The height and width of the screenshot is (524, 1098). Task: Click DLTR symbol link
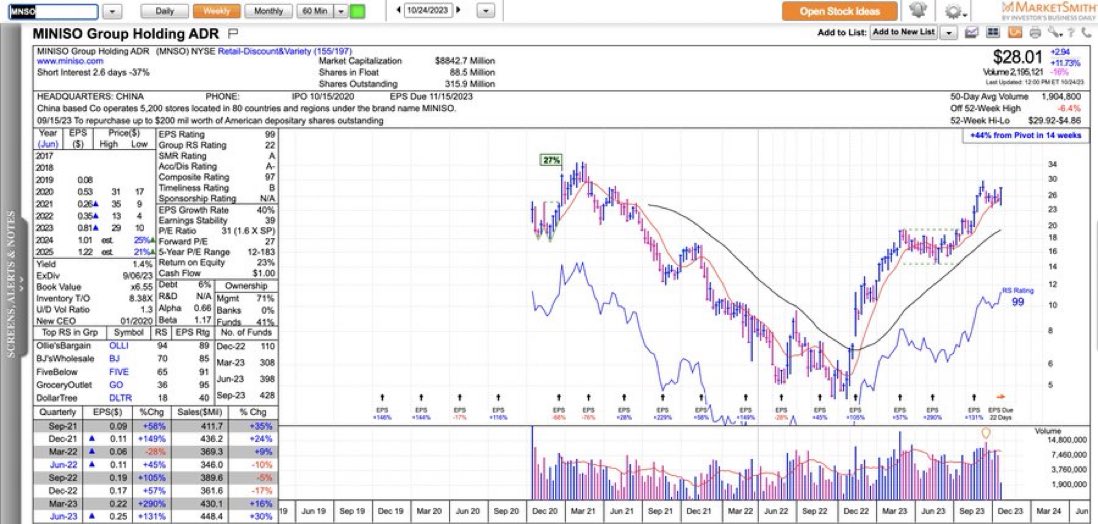coord(119,398)
